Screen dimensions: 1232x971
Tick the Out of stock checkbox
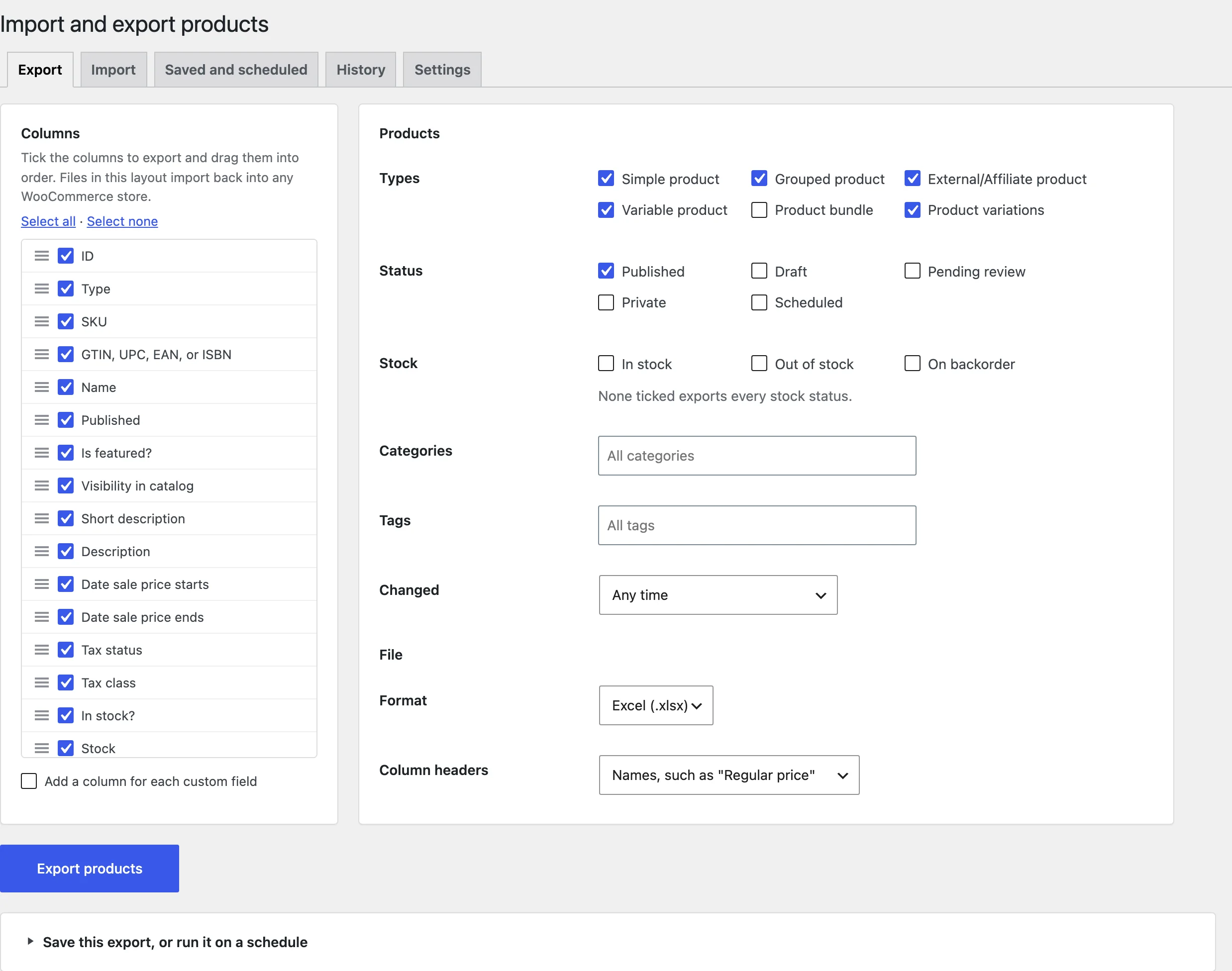click(x=759, y=364)
